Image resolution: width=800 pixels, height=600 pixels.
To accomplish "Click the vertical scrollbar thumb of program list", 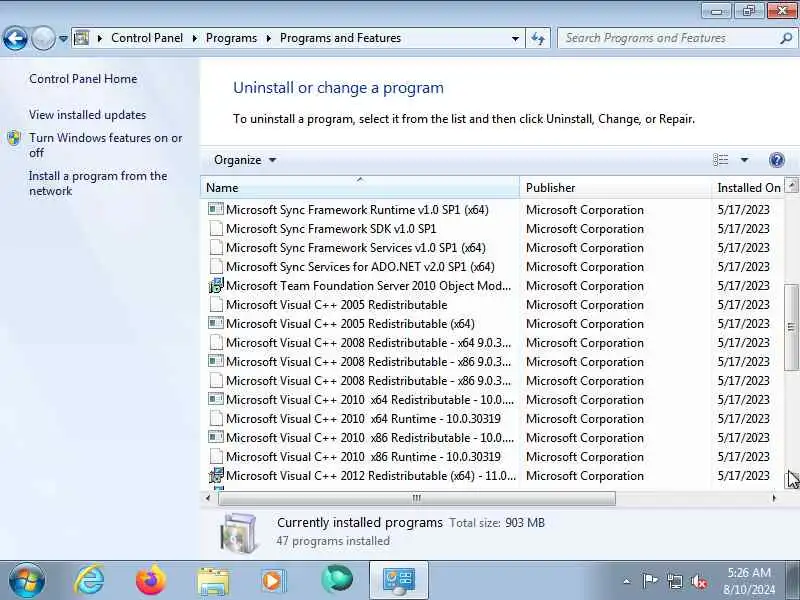I will pyautogui.click(x=791, y=327).
